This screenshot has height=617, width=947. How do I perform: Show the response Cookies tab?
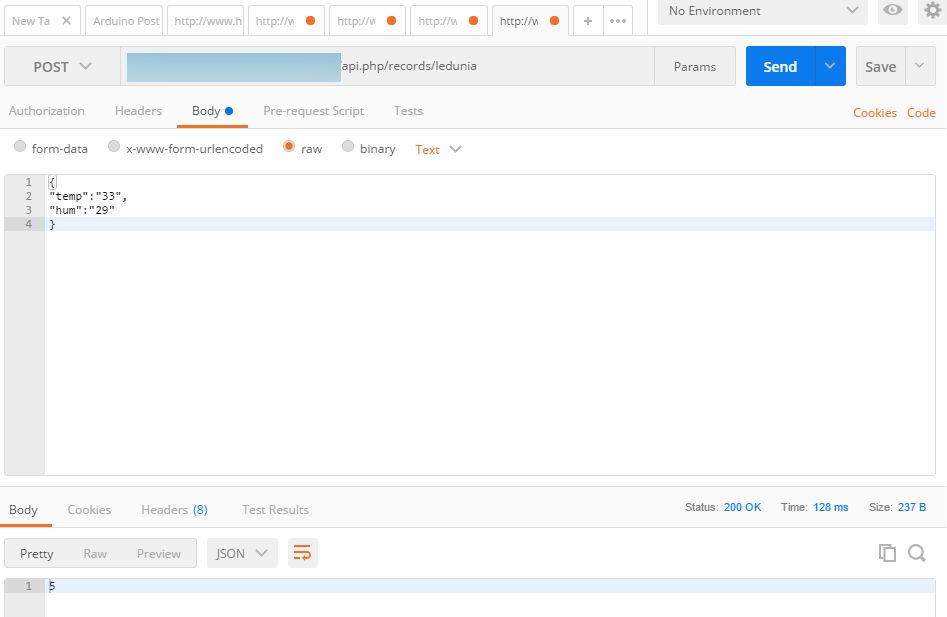(89, 510)
